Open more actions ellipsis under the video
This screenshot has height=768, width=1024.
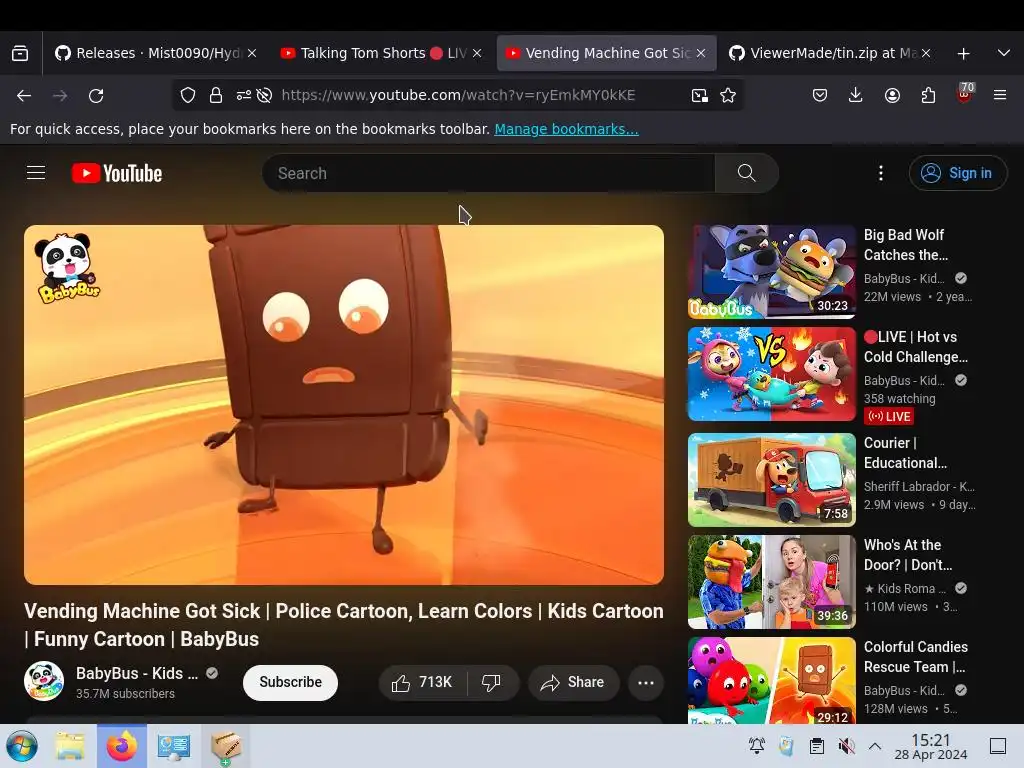pos(646,682)
